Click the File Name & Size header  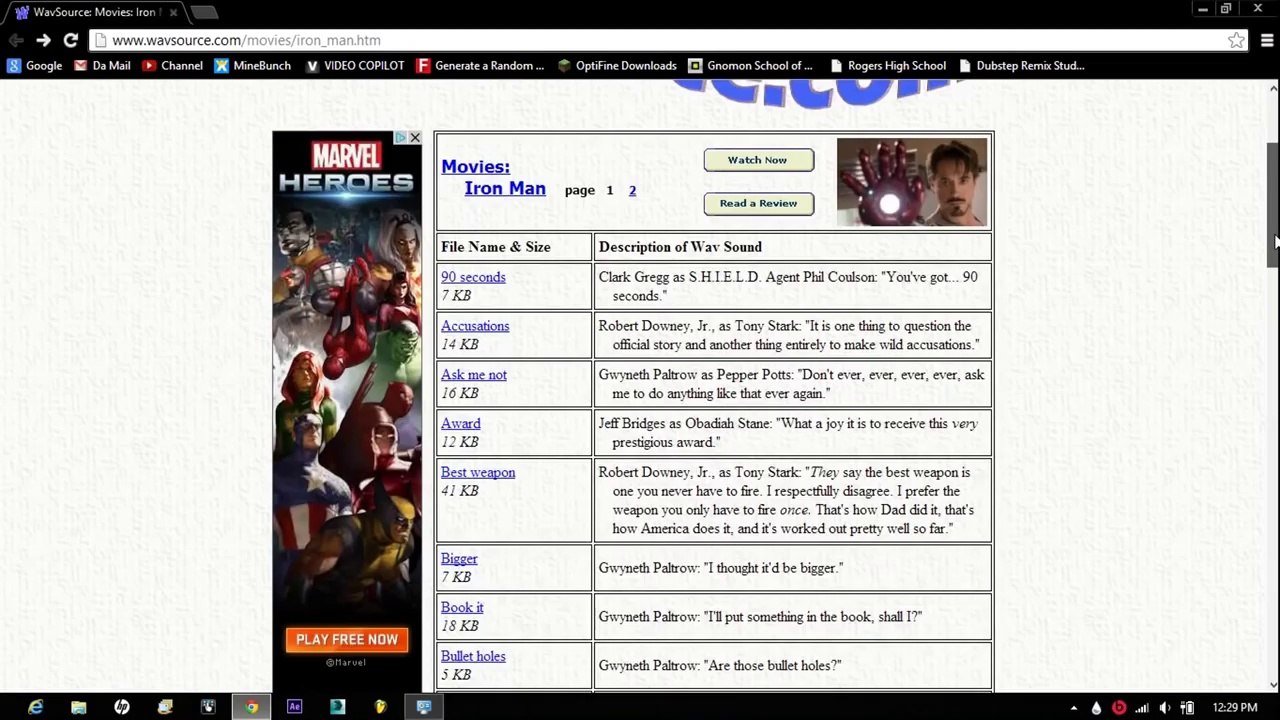(496, 247)
